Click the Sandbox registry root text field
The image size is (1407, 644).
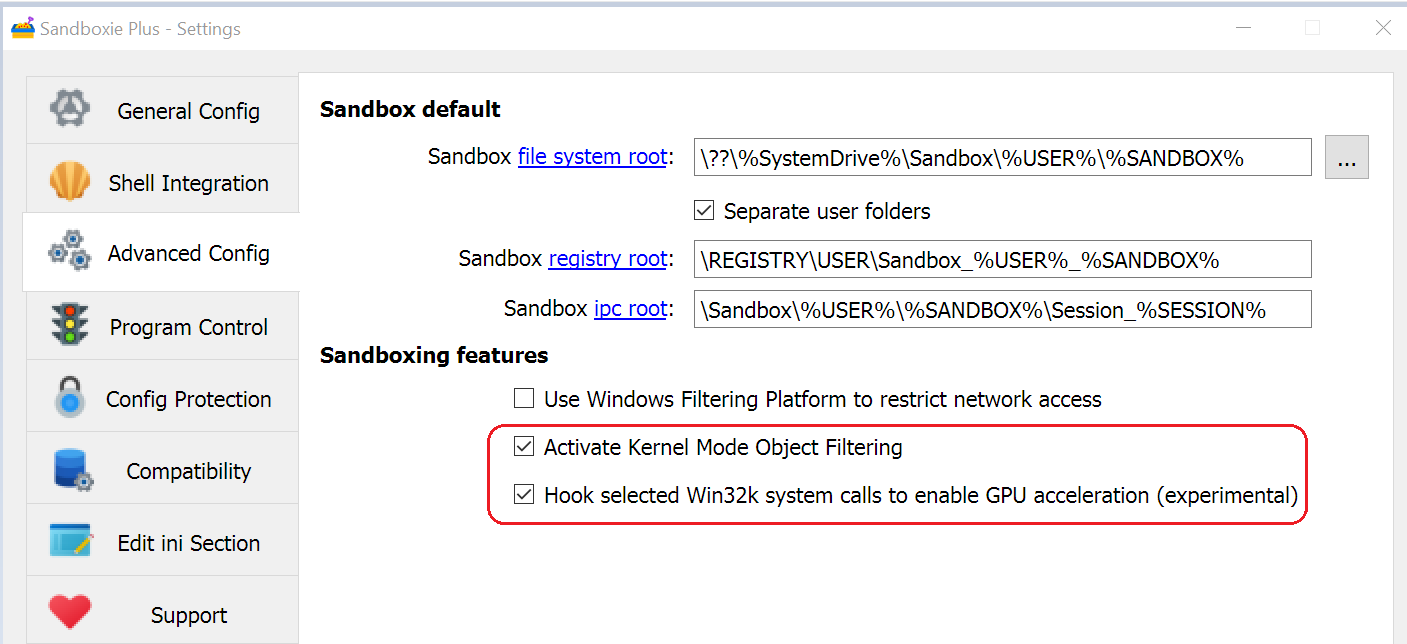pos(1002,259)
